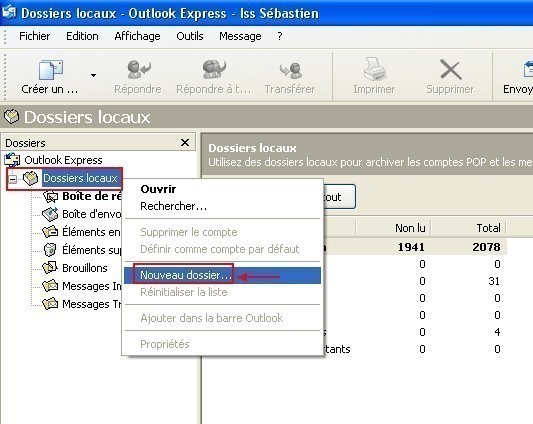This screenshot has height=424, width=533.
Task: Choose Rechercher... in context menu
Action: [222, 206]
